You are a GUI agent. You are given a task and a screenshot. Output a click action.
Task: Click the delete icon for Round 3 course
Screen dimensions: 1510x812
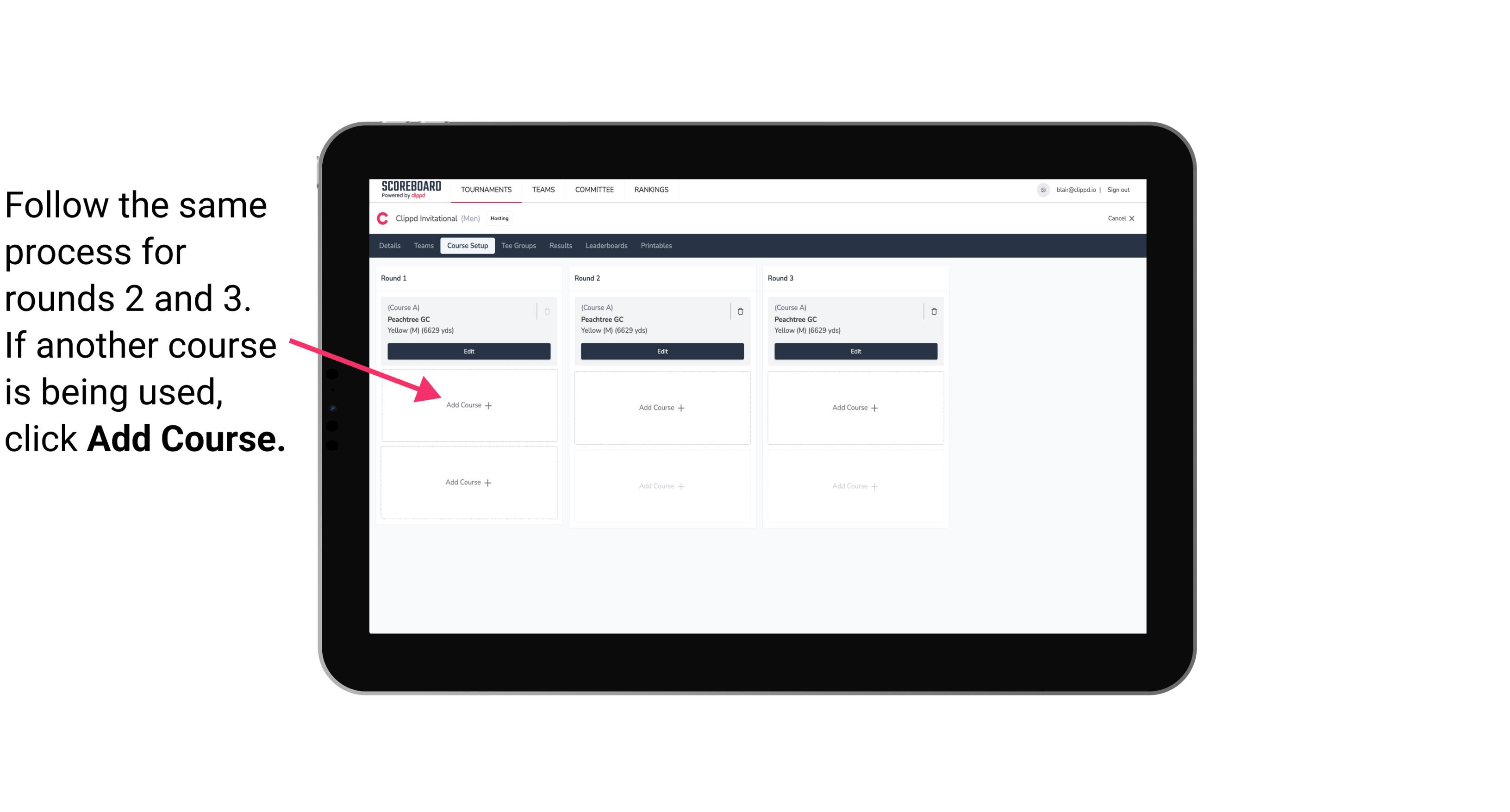(x=932, y=311)
